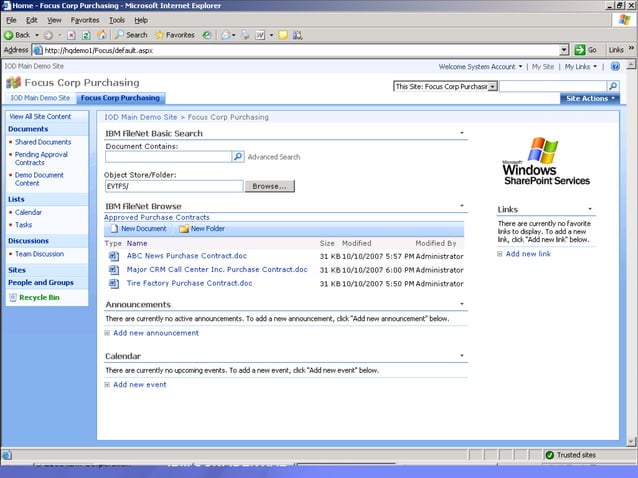Open Major CRM Call Center Inc. Purchase Contract.doc
638x478 pixels.
217,270
